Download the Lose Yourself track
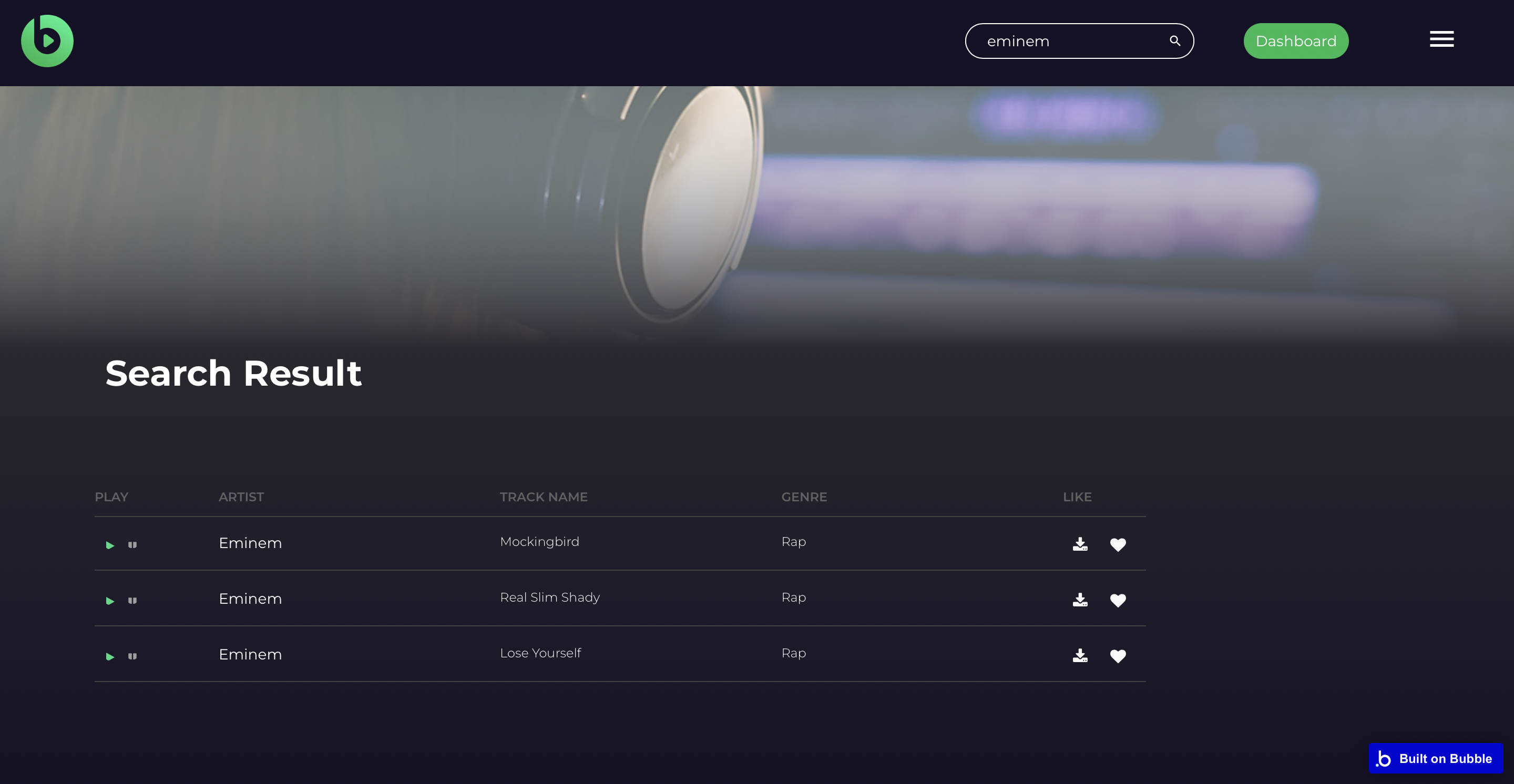Screen dimensions: 1514x784 [1080, 656]
